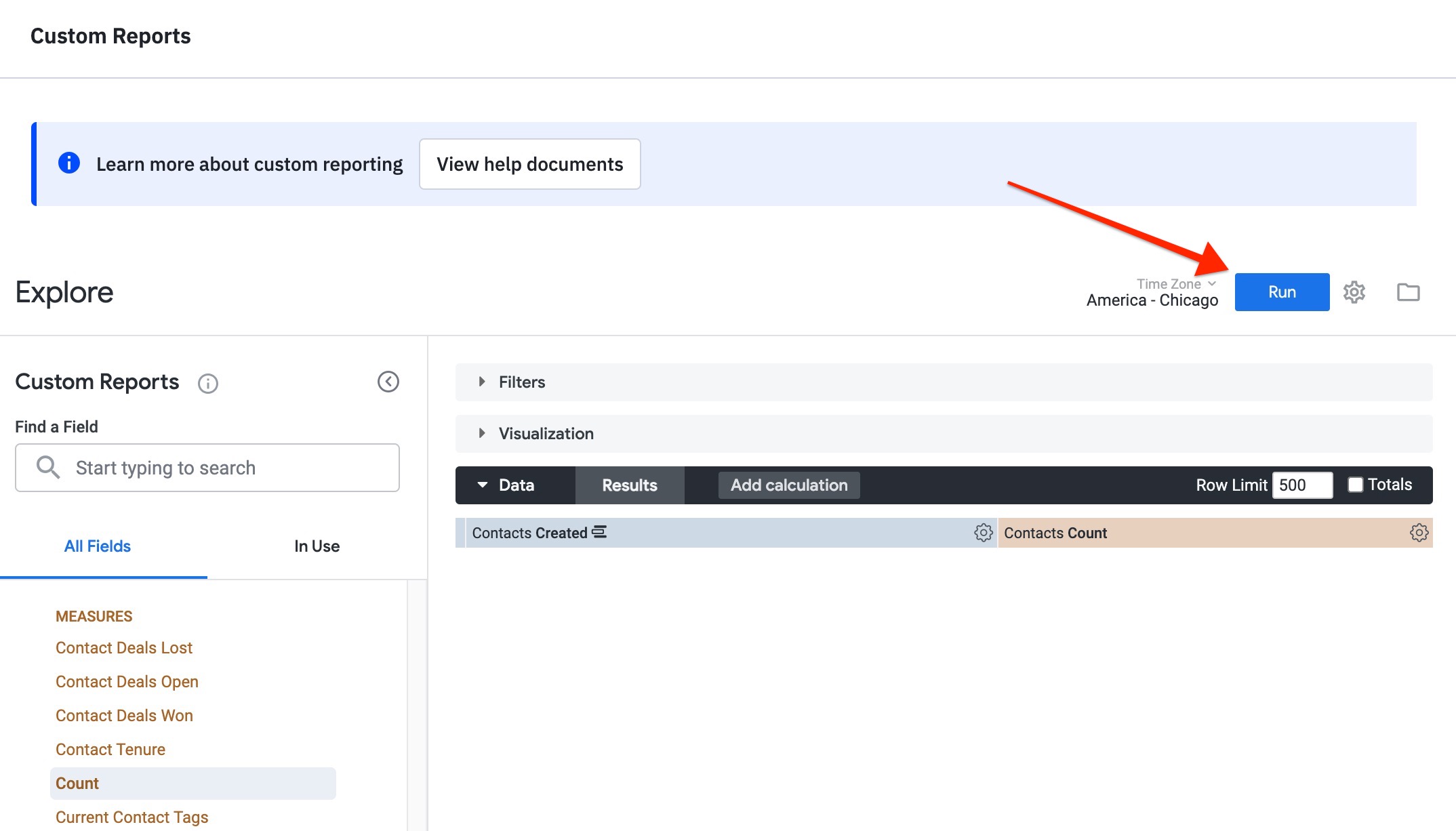Open Explore settings gear next to Run
This screenshot has height=831, width=1456.
click(1354, 292)
